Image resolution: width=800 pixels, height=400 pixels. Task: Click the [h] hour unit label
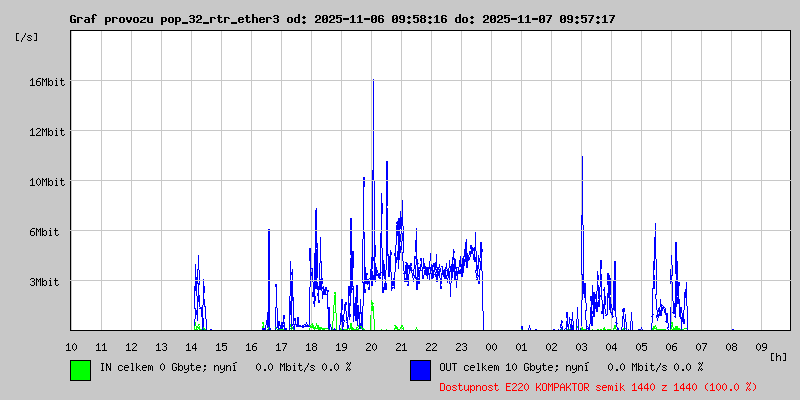click(778, 355)
